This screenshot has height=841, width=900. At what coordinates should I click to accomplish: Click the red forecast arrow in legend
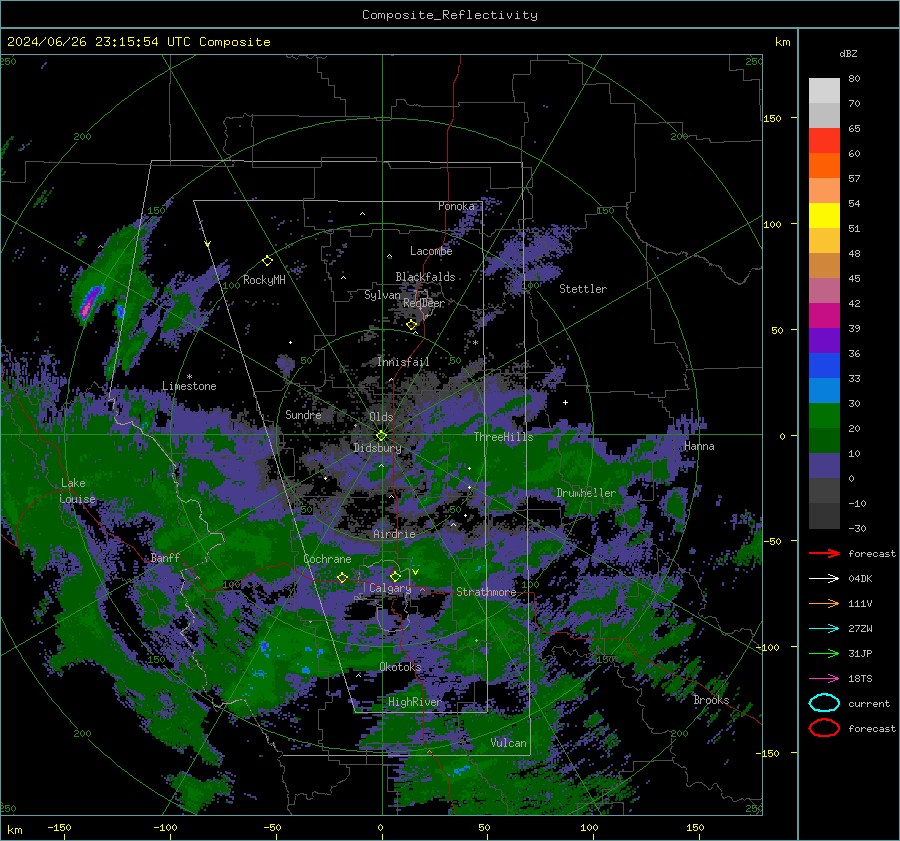(x=824, y=553)
